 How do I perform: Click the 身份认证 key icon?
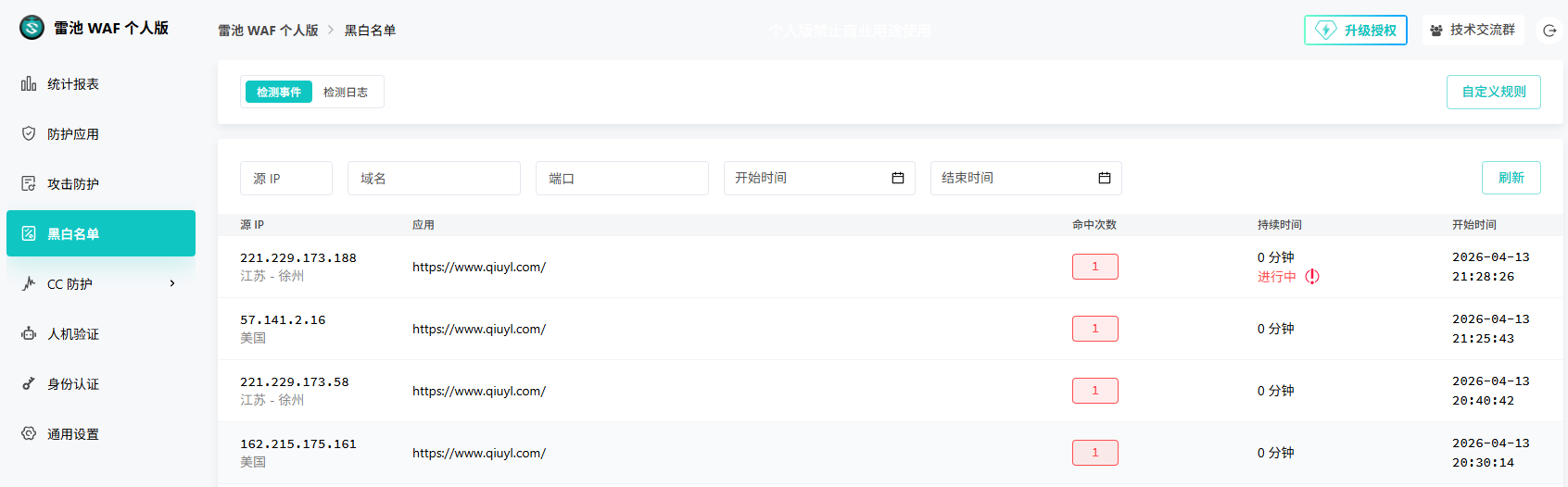click(29, 384)
